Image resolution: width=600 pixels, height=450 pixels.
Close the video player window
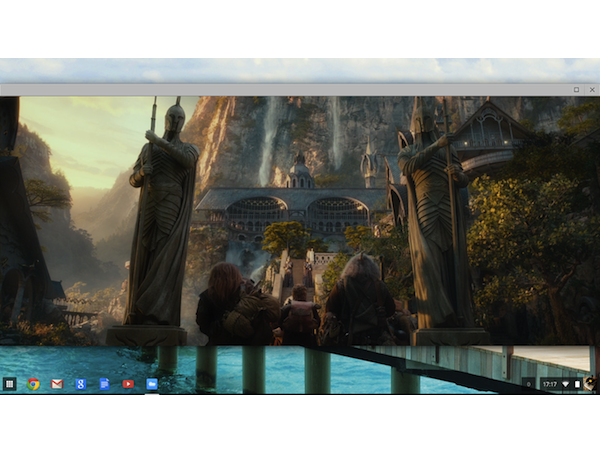click(592, 90)
